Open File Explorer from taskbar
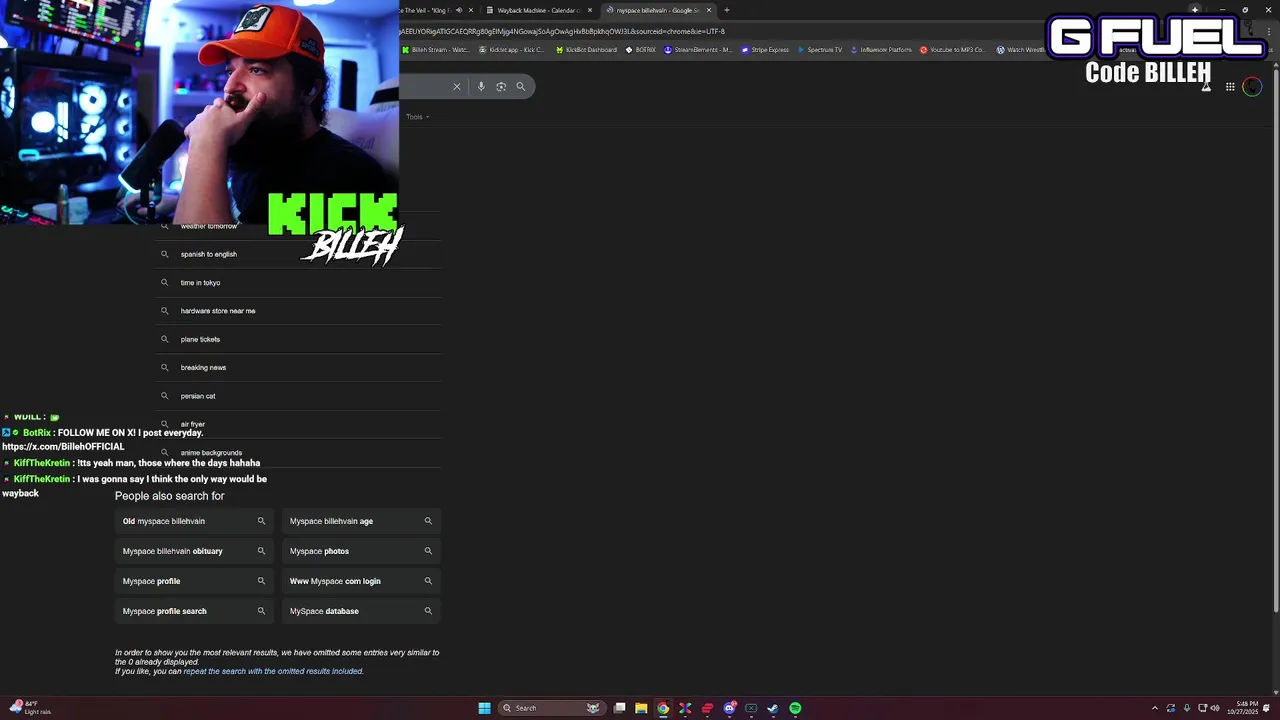The width and height of the screenshot is (1280, 720). pos(641,708)
